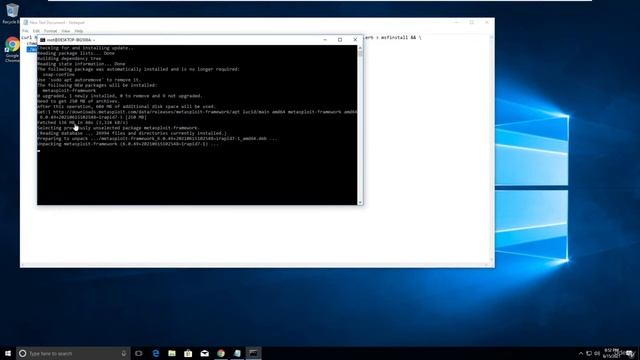Viewport: 640px width, 360px height.
Task: Show hidden system tray icons
Action: point(581,353)
